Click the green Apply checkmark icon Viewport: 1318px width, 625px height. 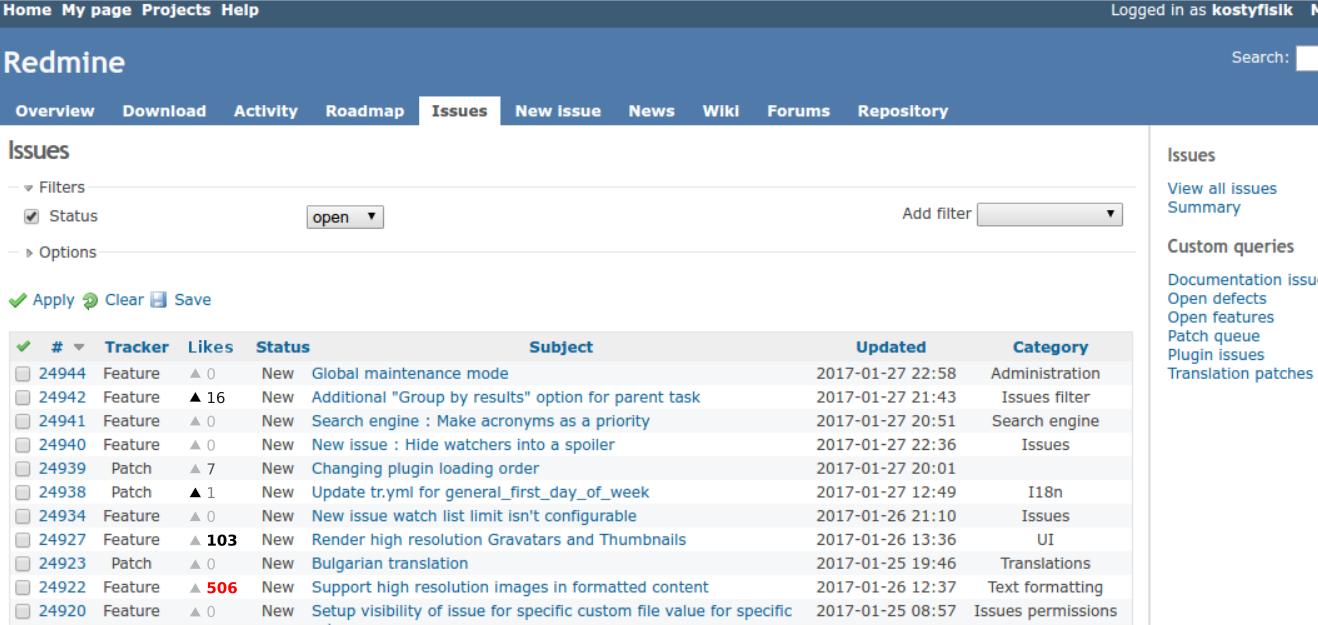tap(18, 300)
